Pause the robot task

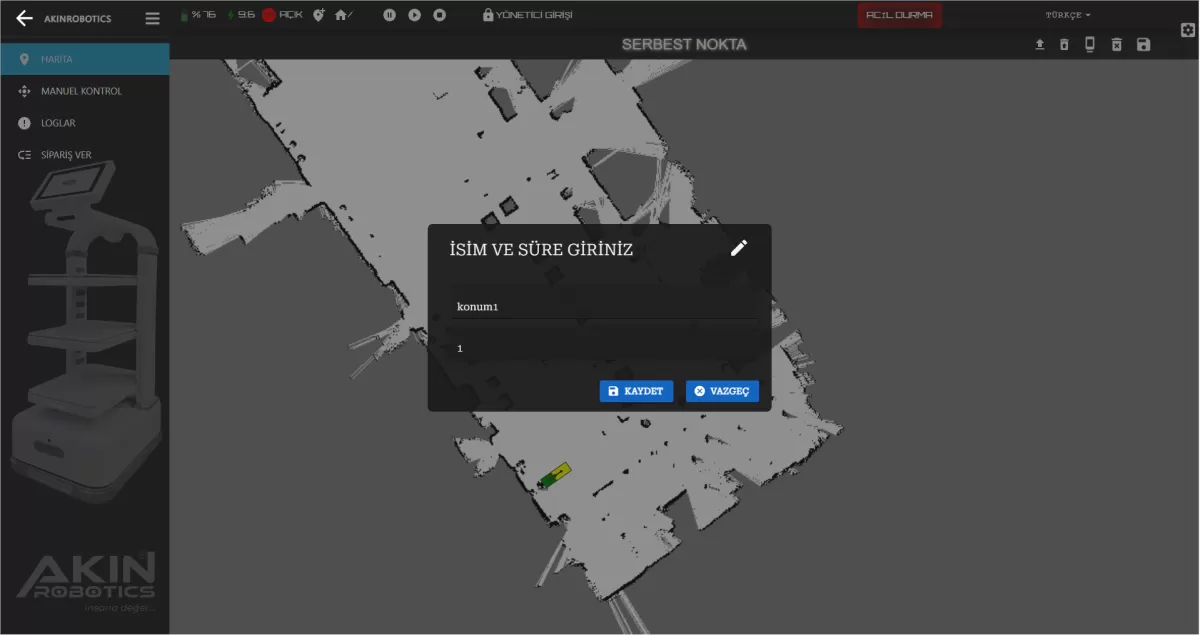click(x=389, y=15)
